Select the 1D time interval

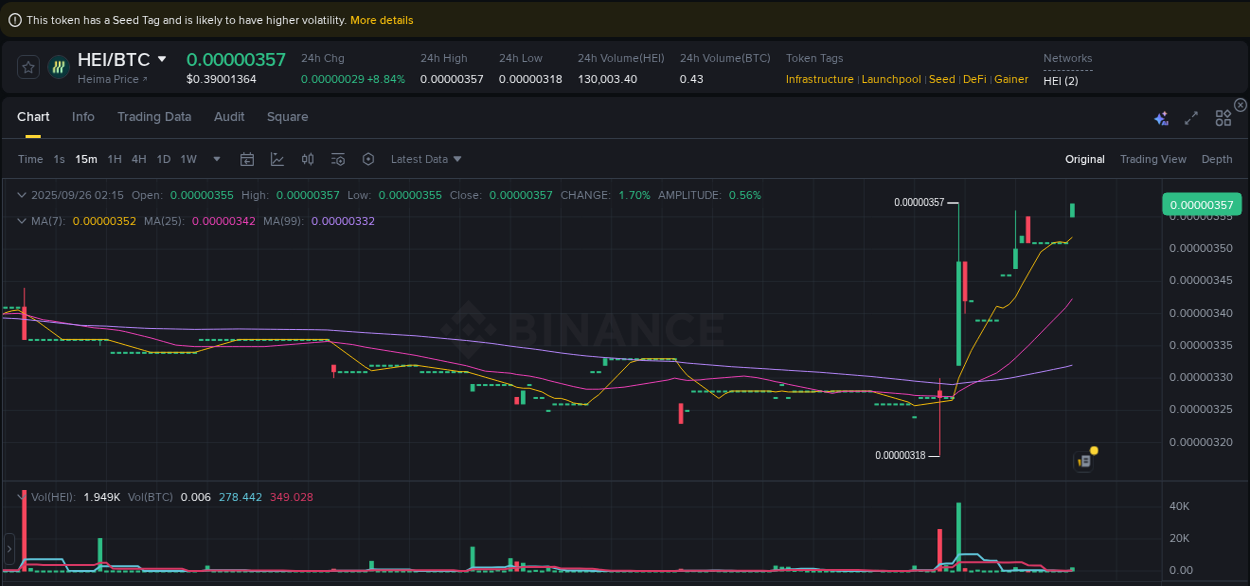pyautogui.click(x=163, y=158)
